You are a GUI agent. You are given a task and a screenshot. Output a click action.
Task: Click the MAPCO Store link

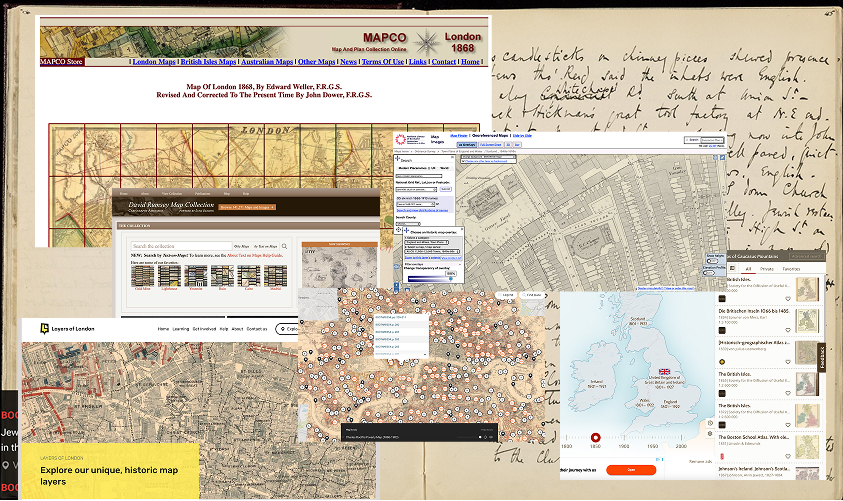click(61, 62)
